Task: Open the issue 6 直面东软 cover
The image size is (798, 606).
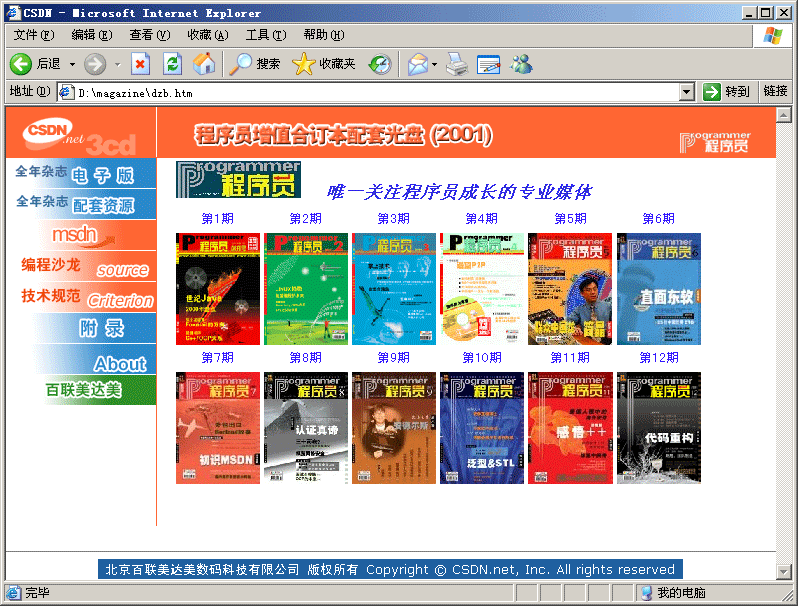Action: (659, 289)
